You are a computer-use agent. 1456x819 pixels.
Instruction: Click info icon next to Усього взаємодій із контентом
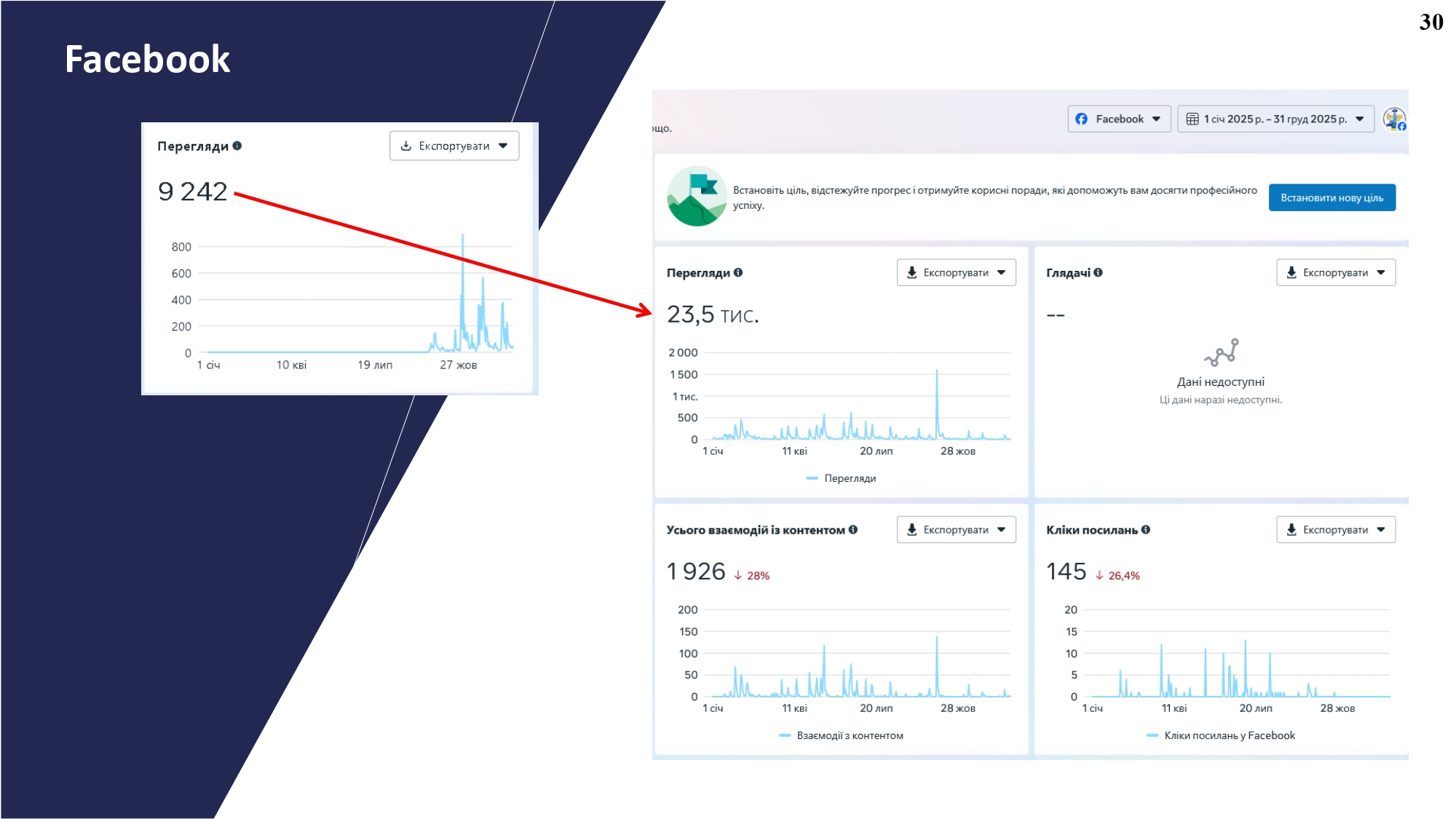point(853,530)
